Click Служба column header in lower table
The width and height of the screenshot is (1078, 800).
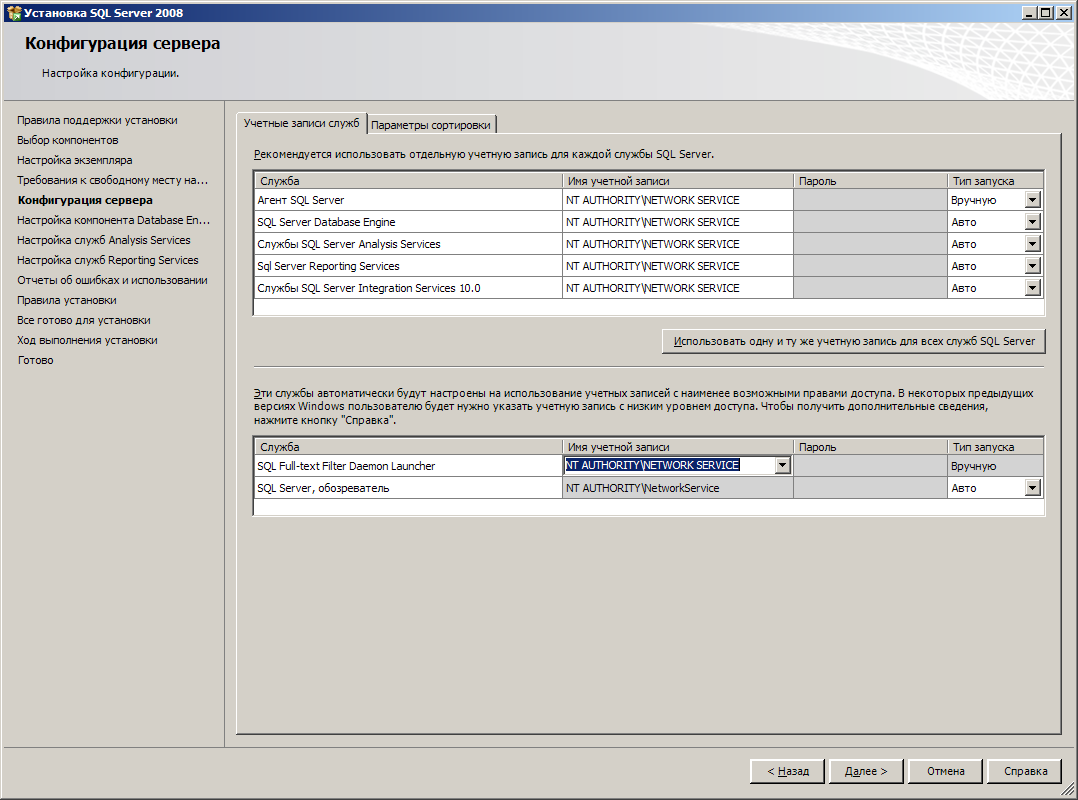[408, 447]
